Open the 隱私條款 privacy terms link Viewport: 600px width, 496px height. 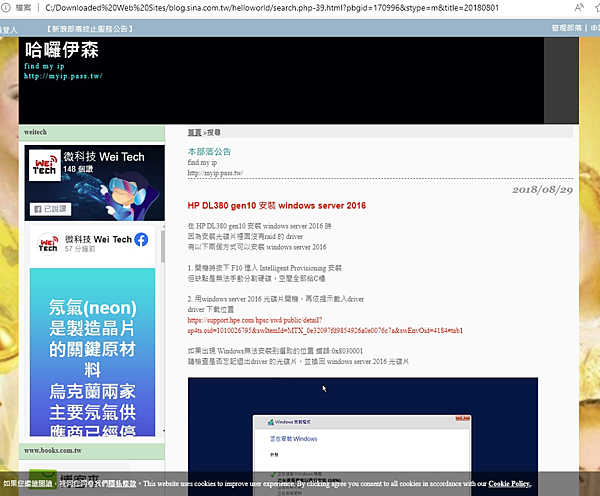tap(122, 484)
